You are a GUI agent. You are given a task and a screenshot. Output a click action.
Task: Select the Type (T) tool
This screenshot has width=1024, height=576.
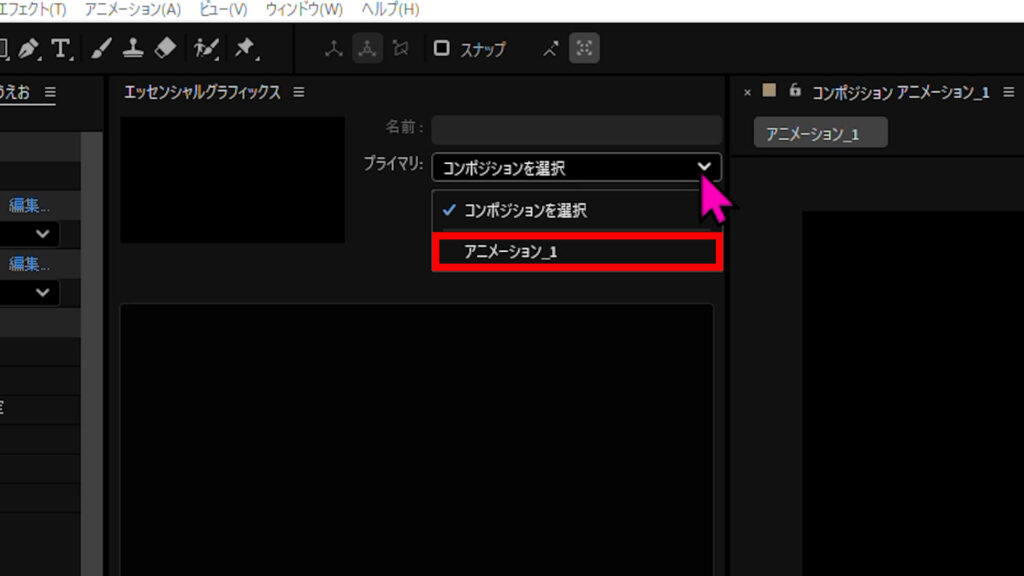coord(62,48)
